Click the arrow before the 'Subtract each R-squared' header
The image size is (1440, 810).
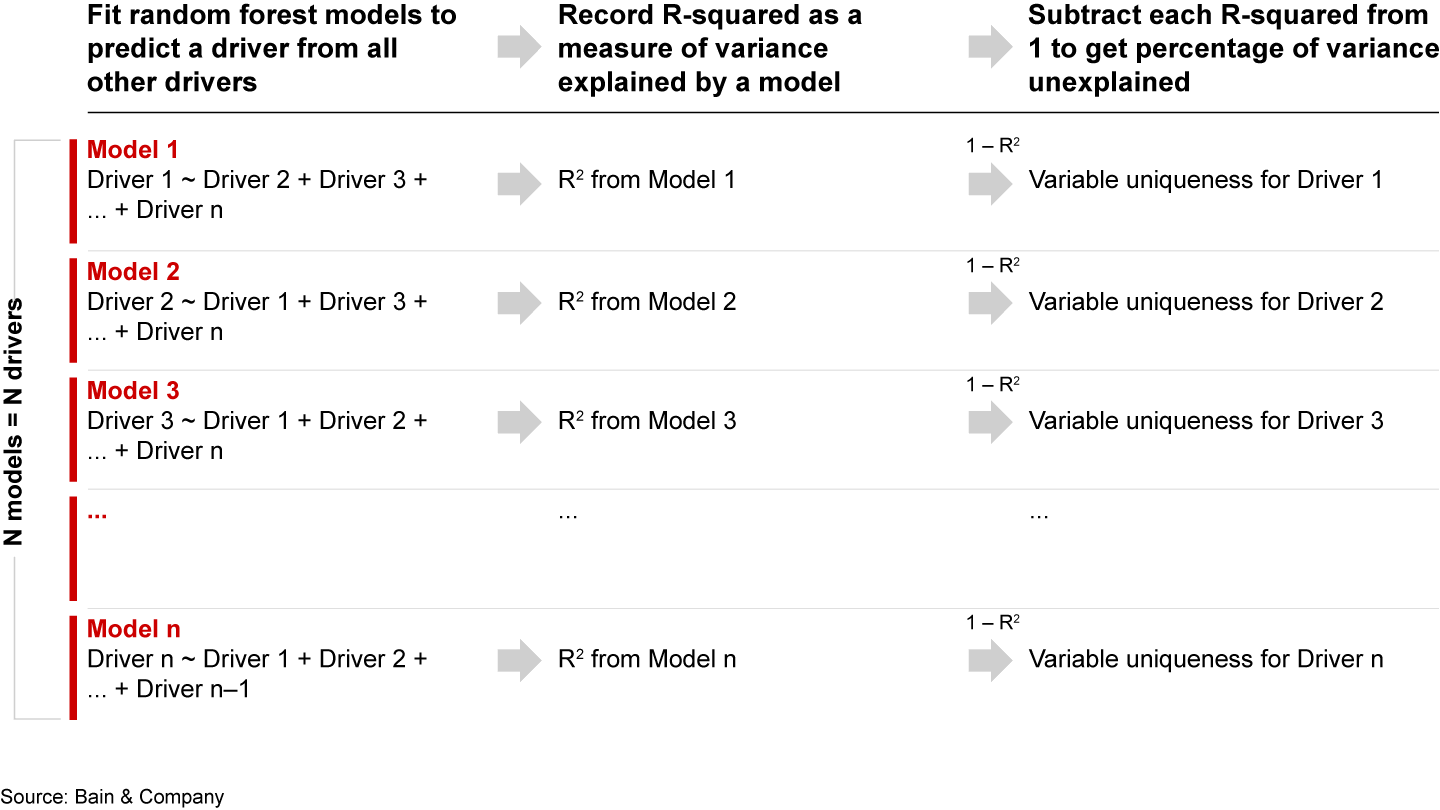pyautogui.click(x=990, y=48)
